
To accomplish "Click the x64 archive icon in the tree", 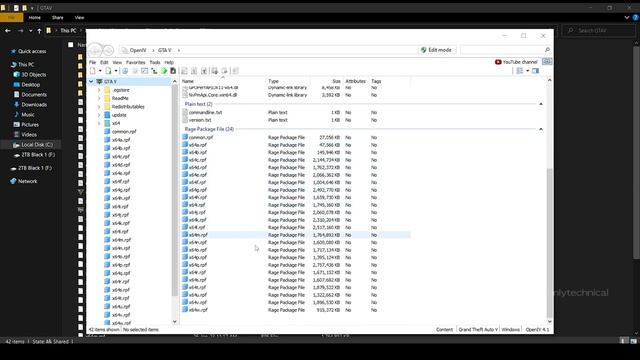I will (x=107, y=123).
